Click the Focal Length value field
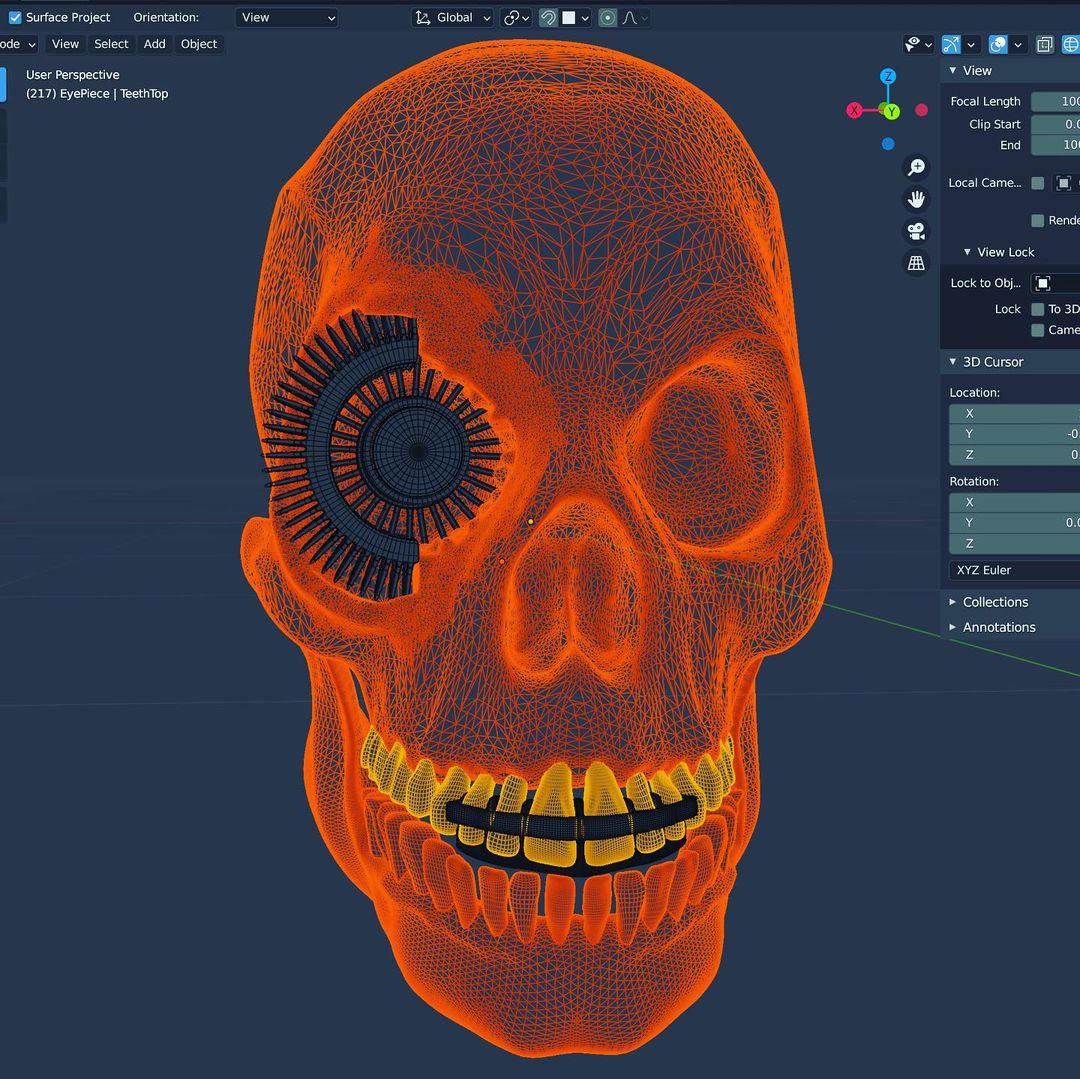Viewport: 1080px width, 1079px height. [x=1056, y=101]
